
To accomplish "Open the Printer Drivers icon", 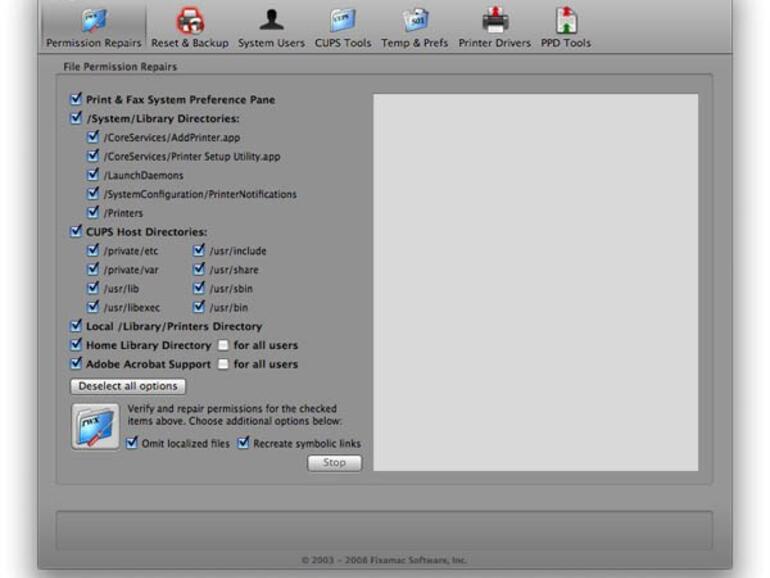I will [x=494, y=20].
